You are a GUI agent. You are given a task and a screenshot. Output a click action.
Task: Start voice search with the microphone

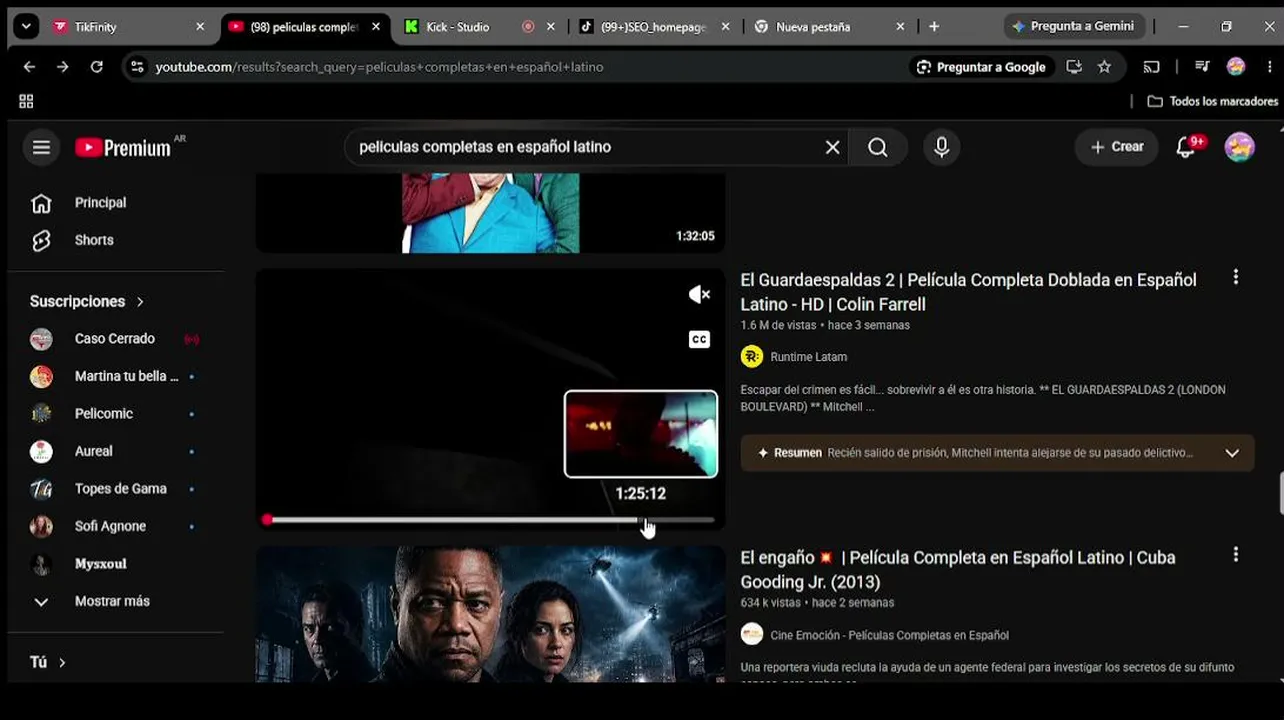941,147
